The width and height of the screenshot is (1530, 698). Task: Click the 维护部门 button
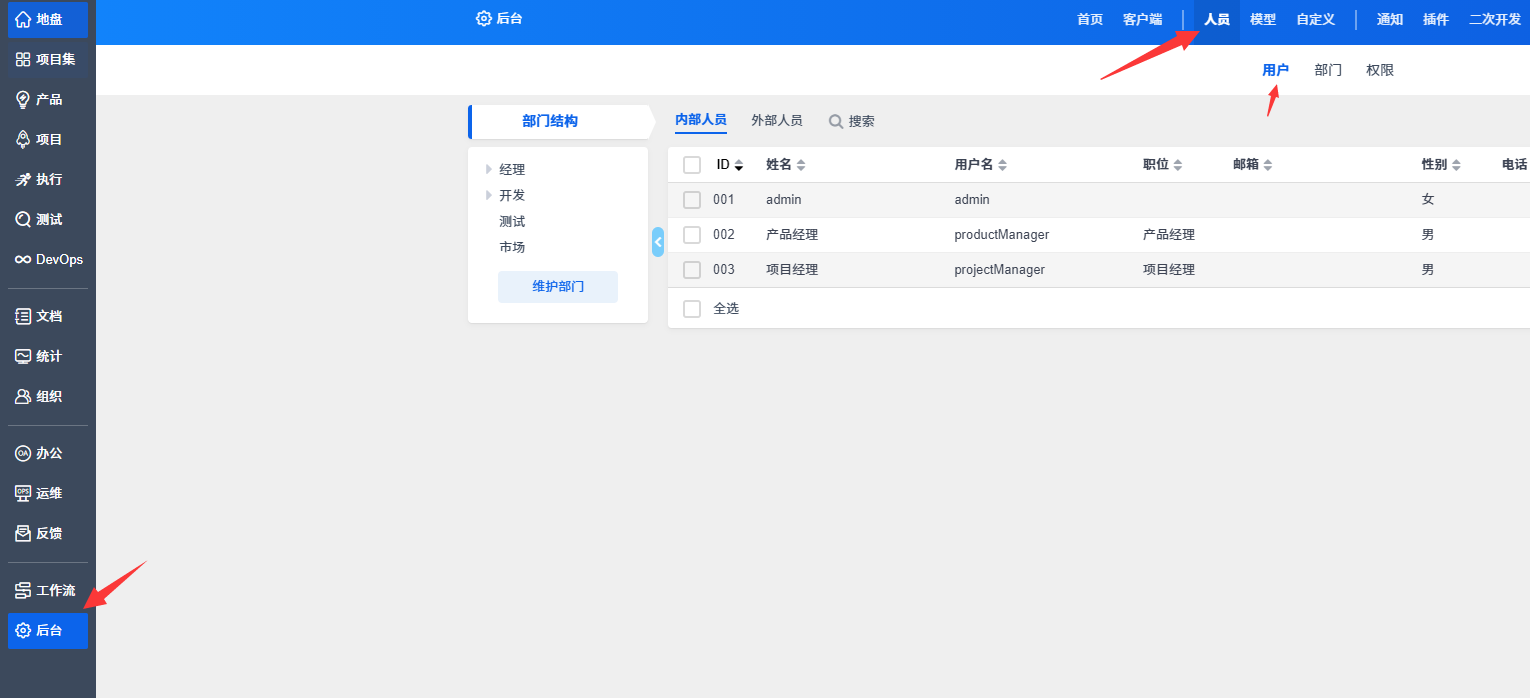coord(558,286)
